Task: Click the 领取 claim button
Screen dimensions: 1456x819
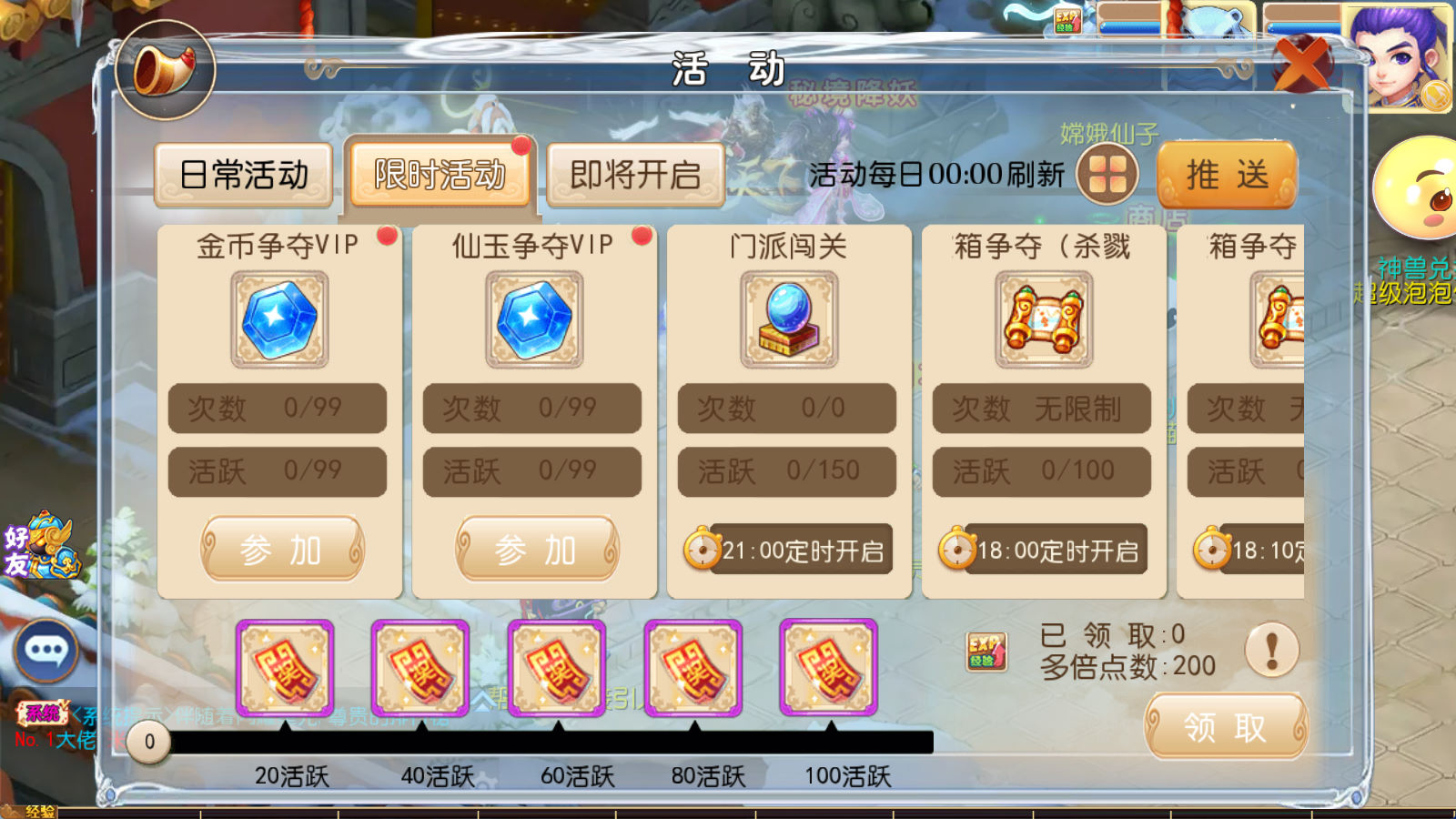Action: click(x=1226, y=727)
